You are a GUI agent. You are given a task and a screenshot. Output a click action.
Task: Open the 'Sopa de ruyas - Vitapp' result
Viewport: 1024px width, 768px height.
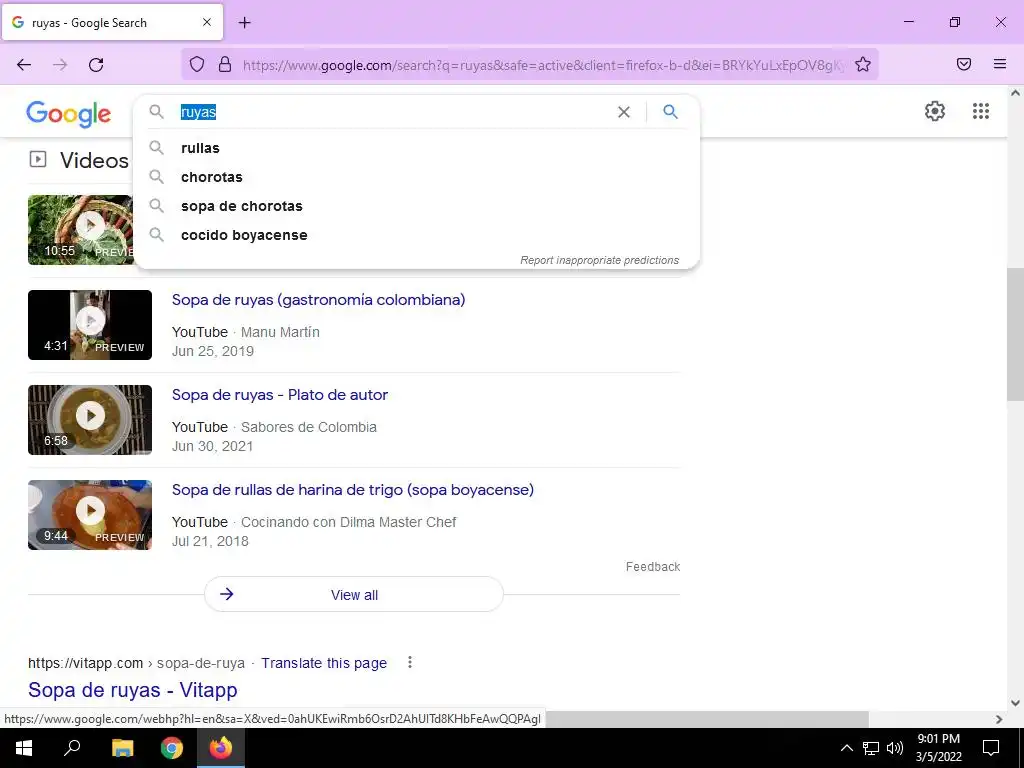point(133,690)
